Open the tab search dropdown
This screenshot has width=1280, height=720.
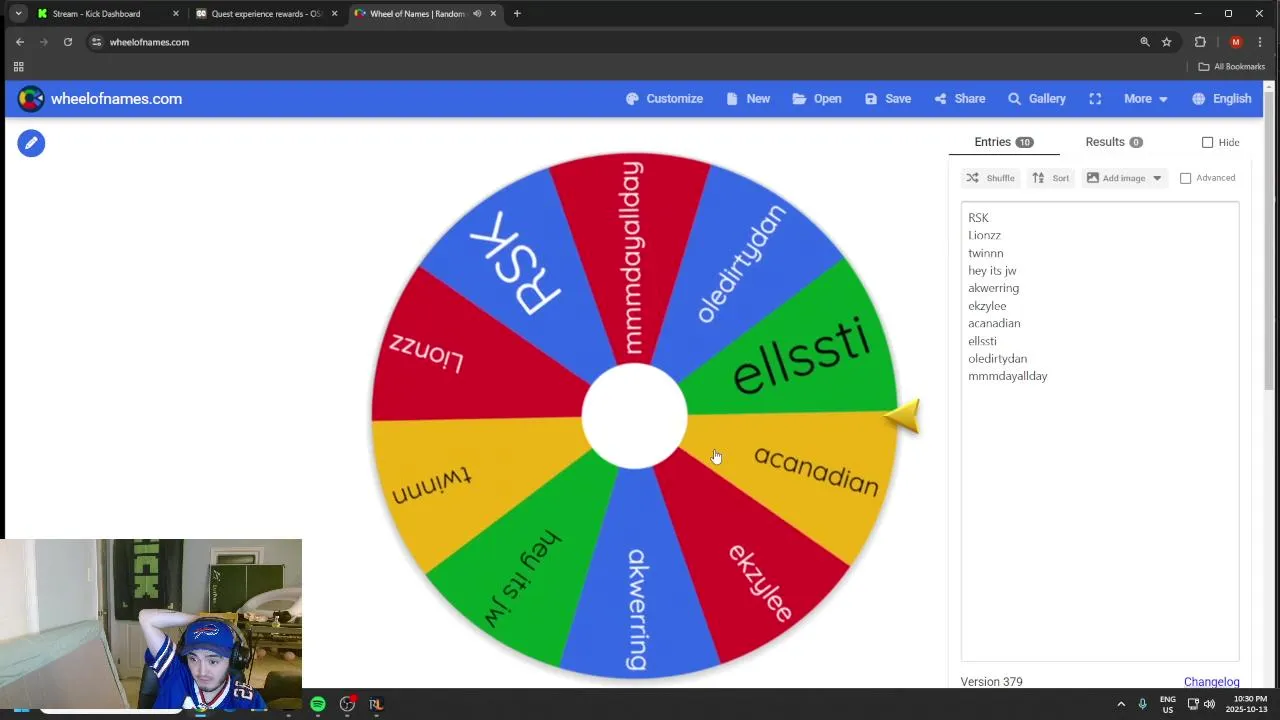pyautogui.click(x=18, y=14)
